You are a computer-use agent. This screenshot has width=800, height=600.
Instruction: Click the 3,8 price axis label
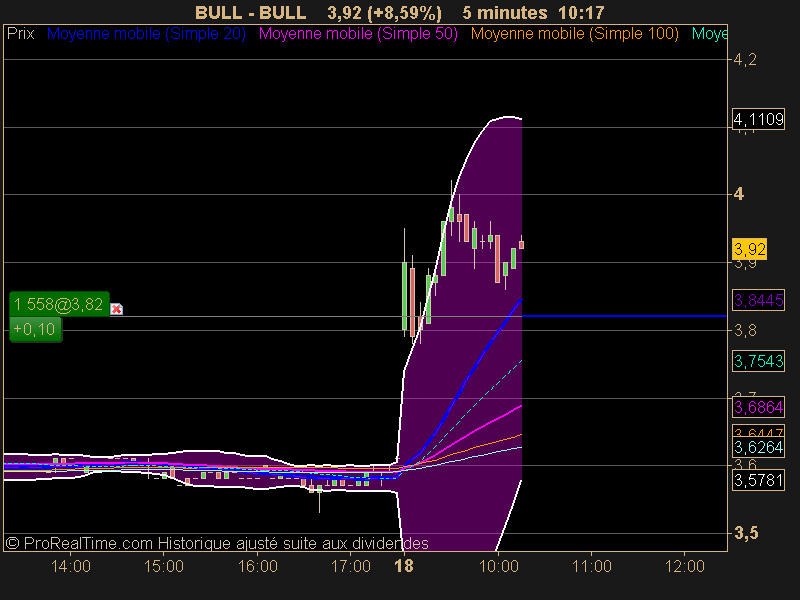[745, 331]
